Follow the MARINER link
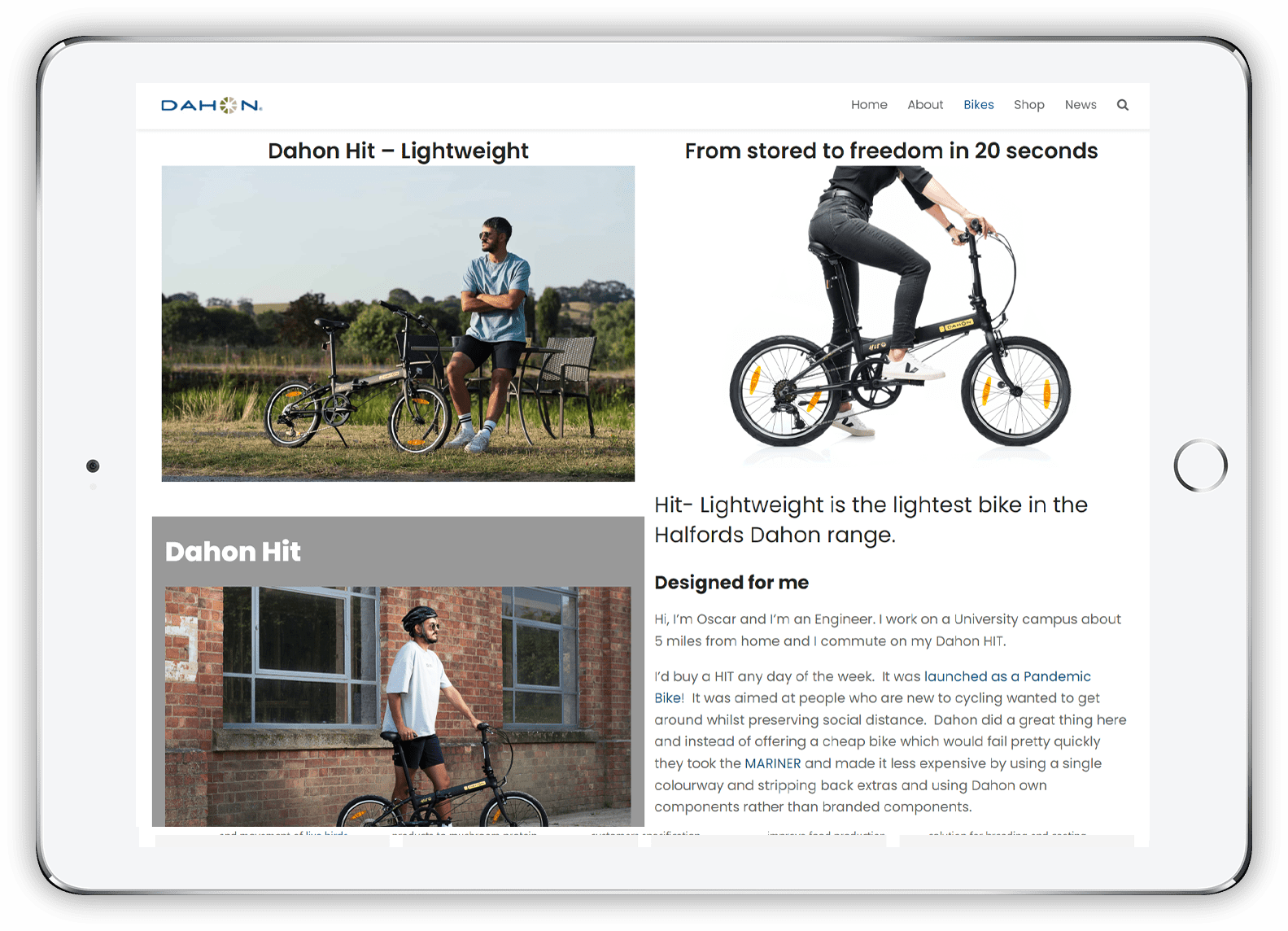The height and width of the screenshot is (931, 1288). pos(772,763)
